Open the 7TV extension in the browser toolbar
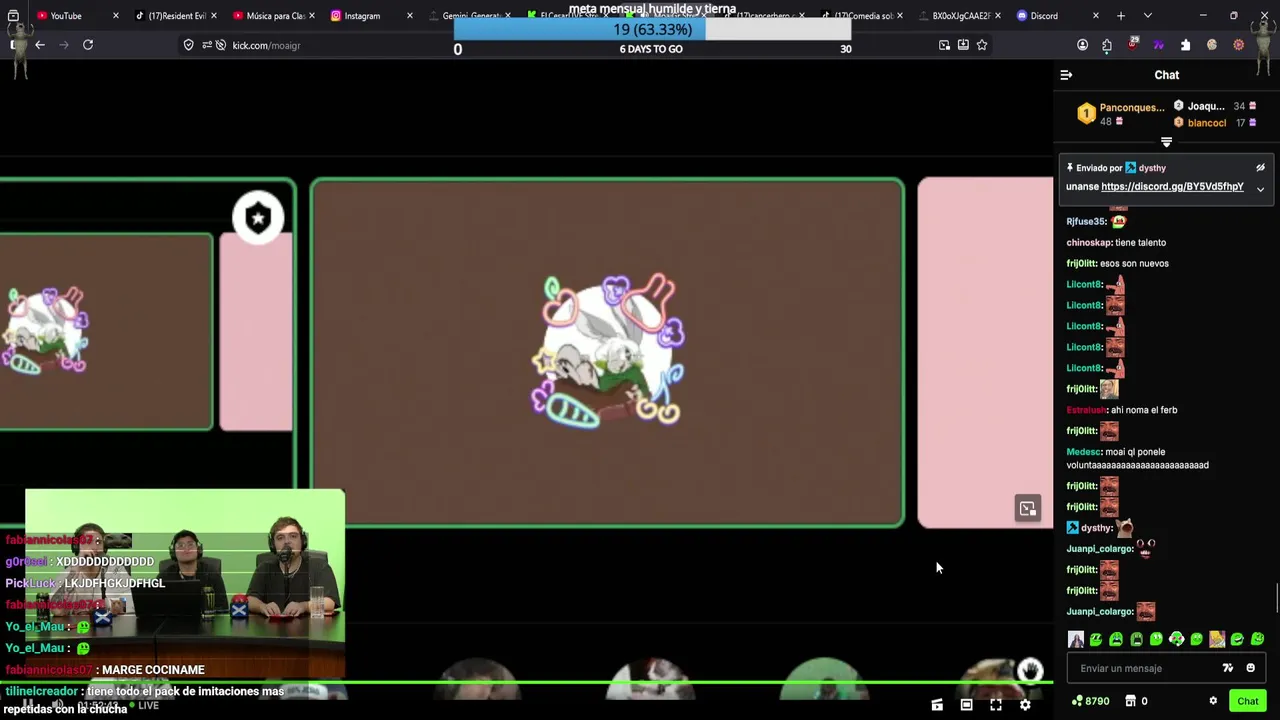This screenshot has height=720, width=1280. pyautogui.click(x=1159, y=45)
